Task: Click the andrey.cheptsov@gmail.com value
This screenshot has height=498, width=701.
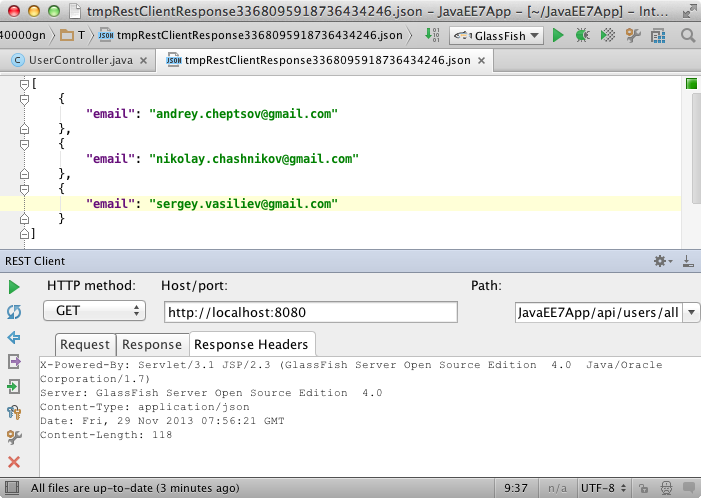Action: (244, 114)
